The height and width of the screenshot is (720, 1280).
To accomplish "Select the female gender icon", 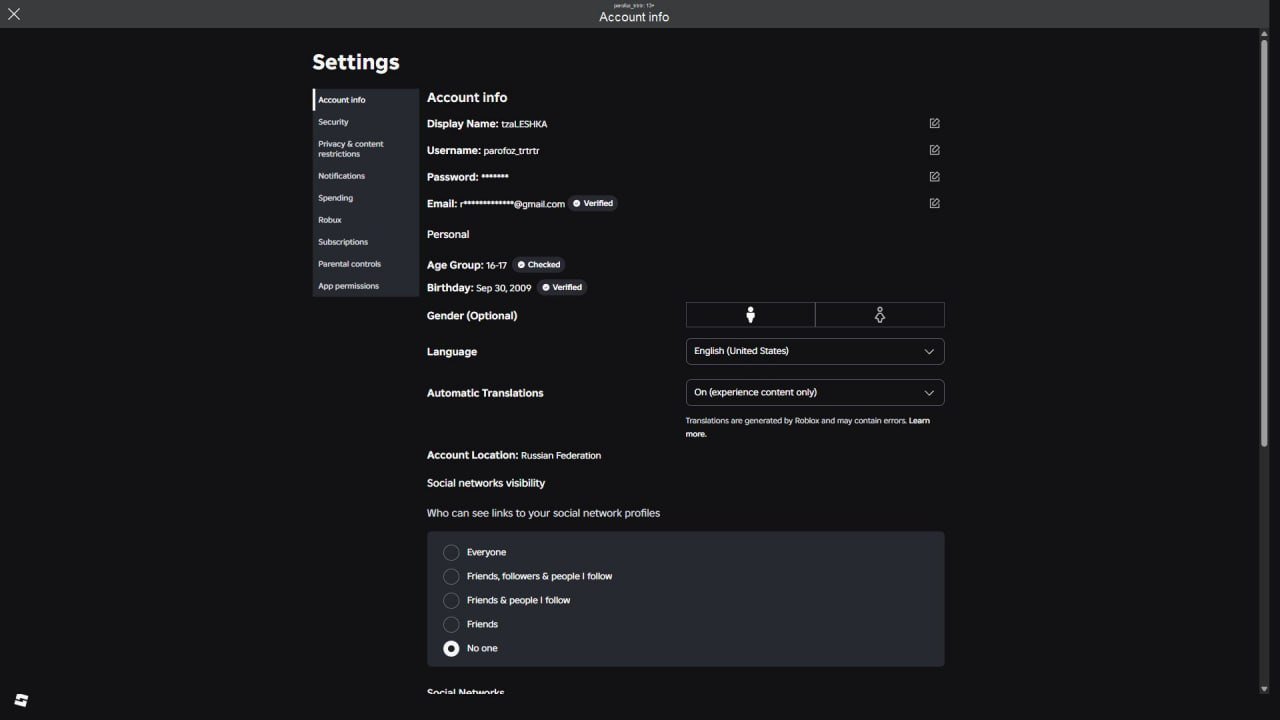I will pyautogui.click(x=880, y=315).
